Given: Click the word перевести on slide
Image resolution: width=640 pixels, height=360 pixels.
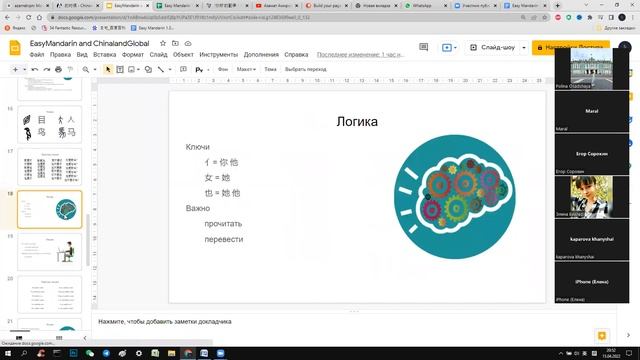Looking at the screenshot, I should pyautogui.click(x=224, y=239).
